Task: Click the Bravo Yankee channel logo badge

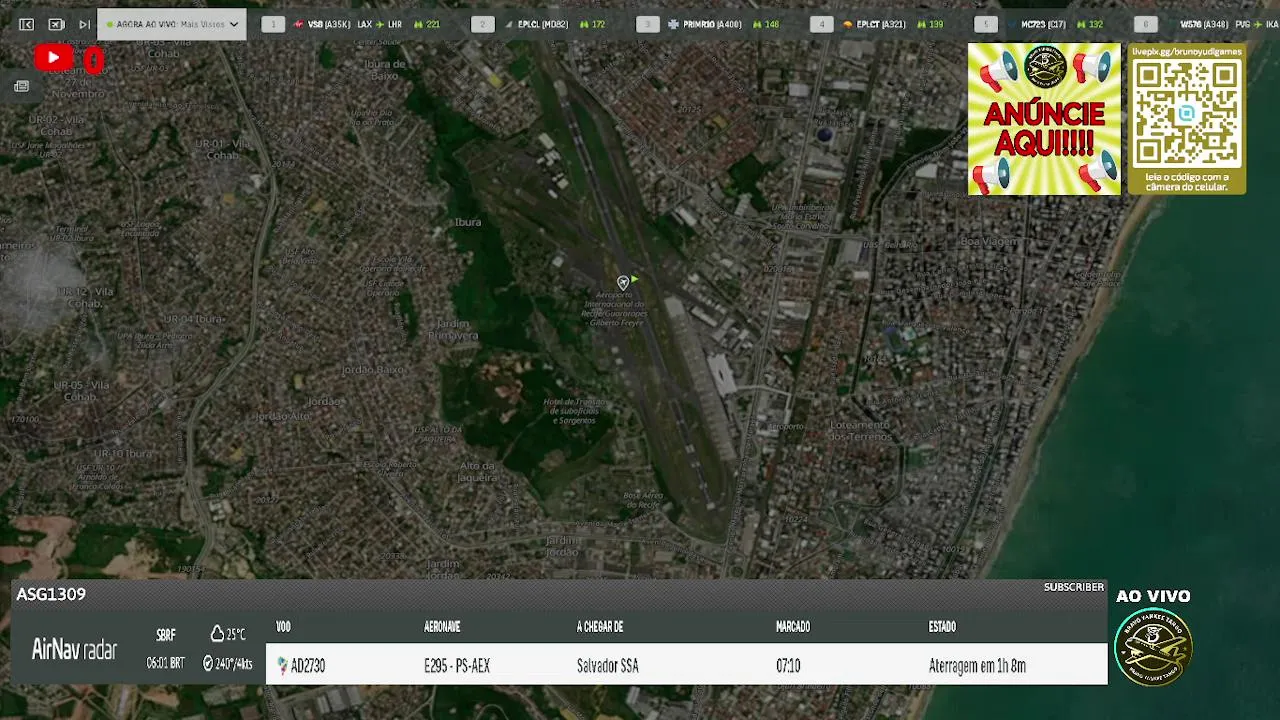Action: 1153,646
